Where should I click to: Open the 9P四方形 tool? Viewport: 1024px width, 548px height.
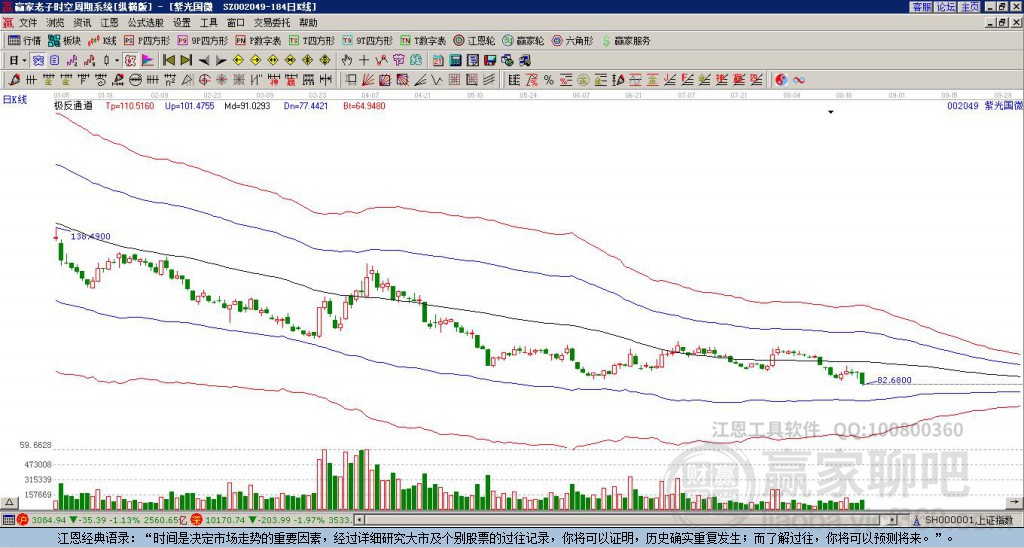(203, 40)
